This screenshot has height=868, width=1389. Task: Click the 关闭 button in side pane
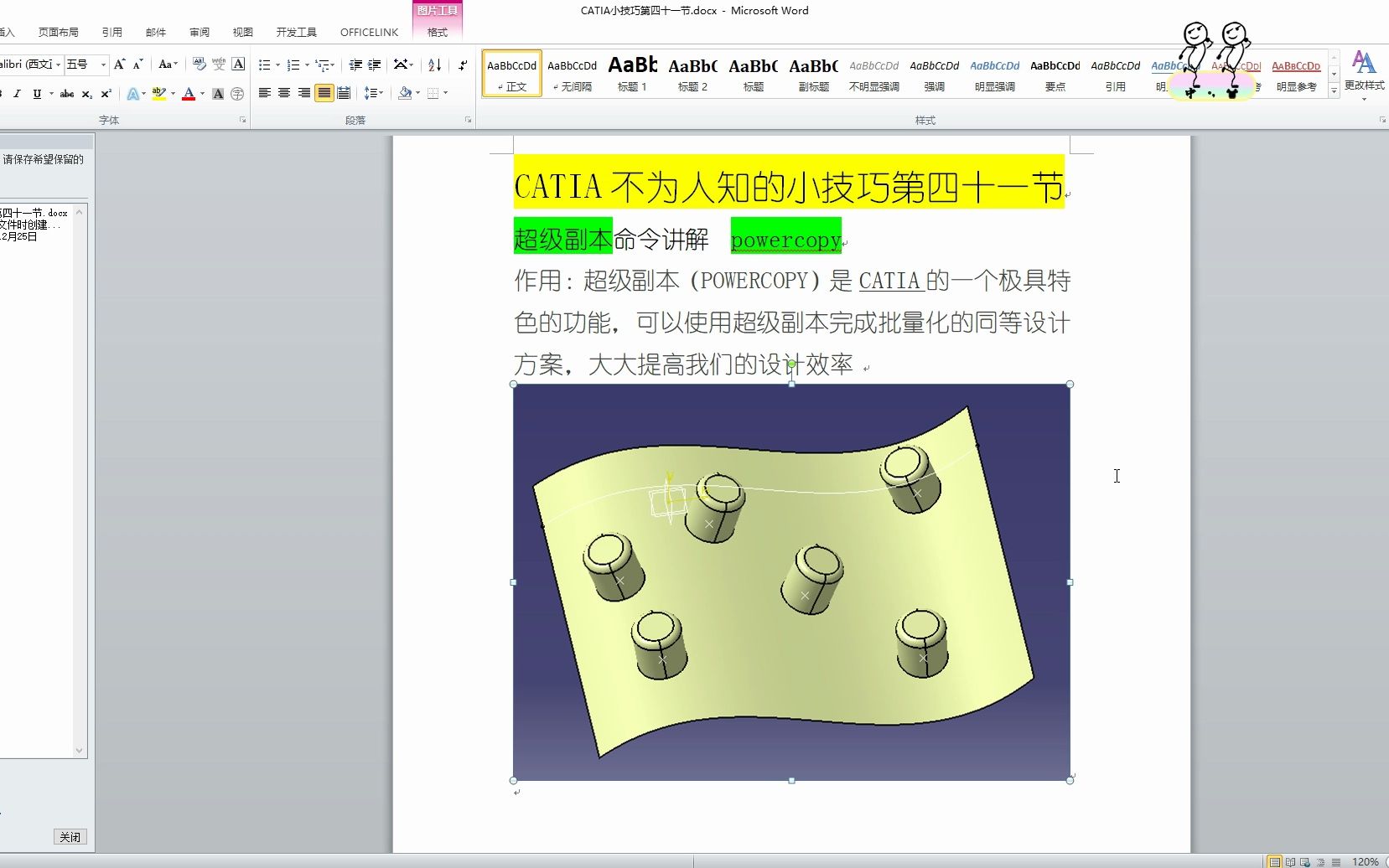click(70, 837)
